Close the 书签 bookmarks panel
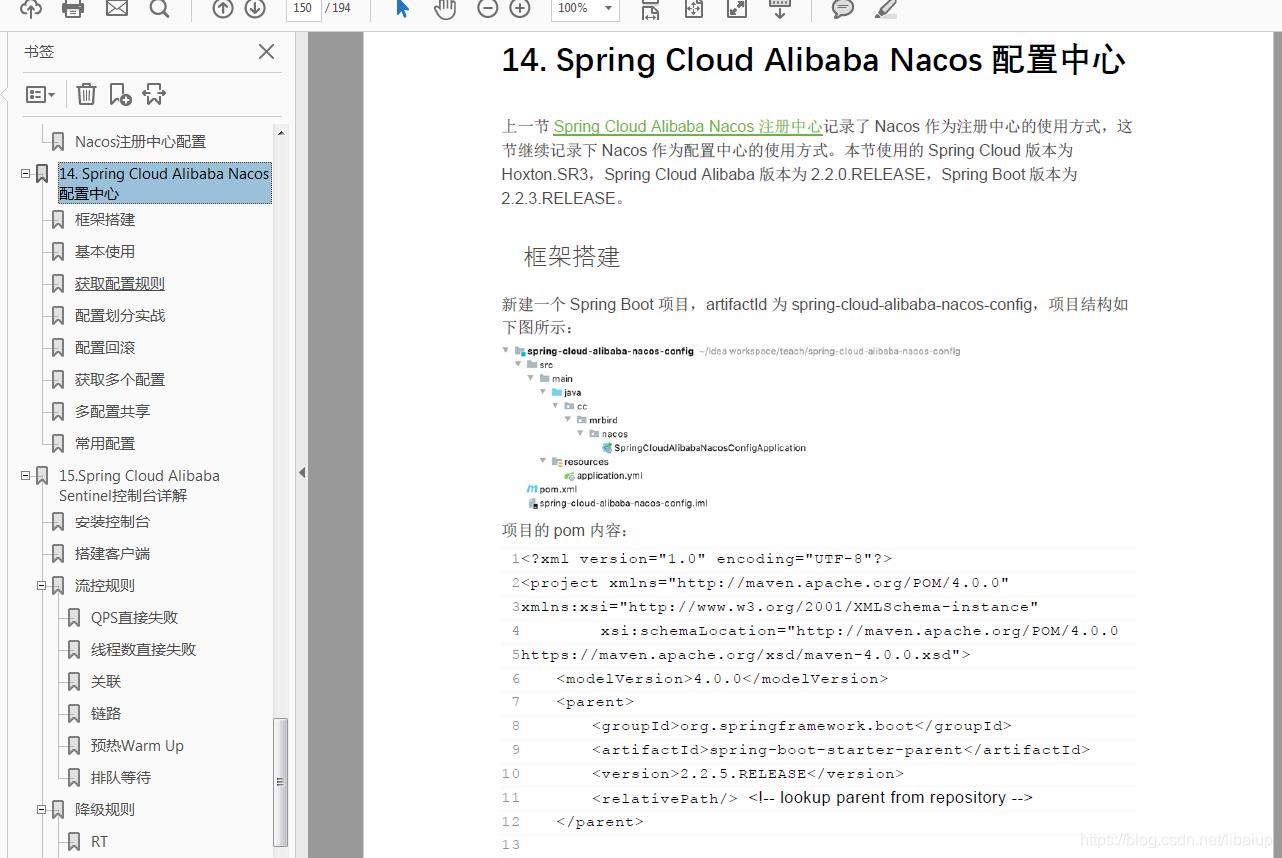The height and width of the screenshot is (858, 1282). [x=266, y=52]
